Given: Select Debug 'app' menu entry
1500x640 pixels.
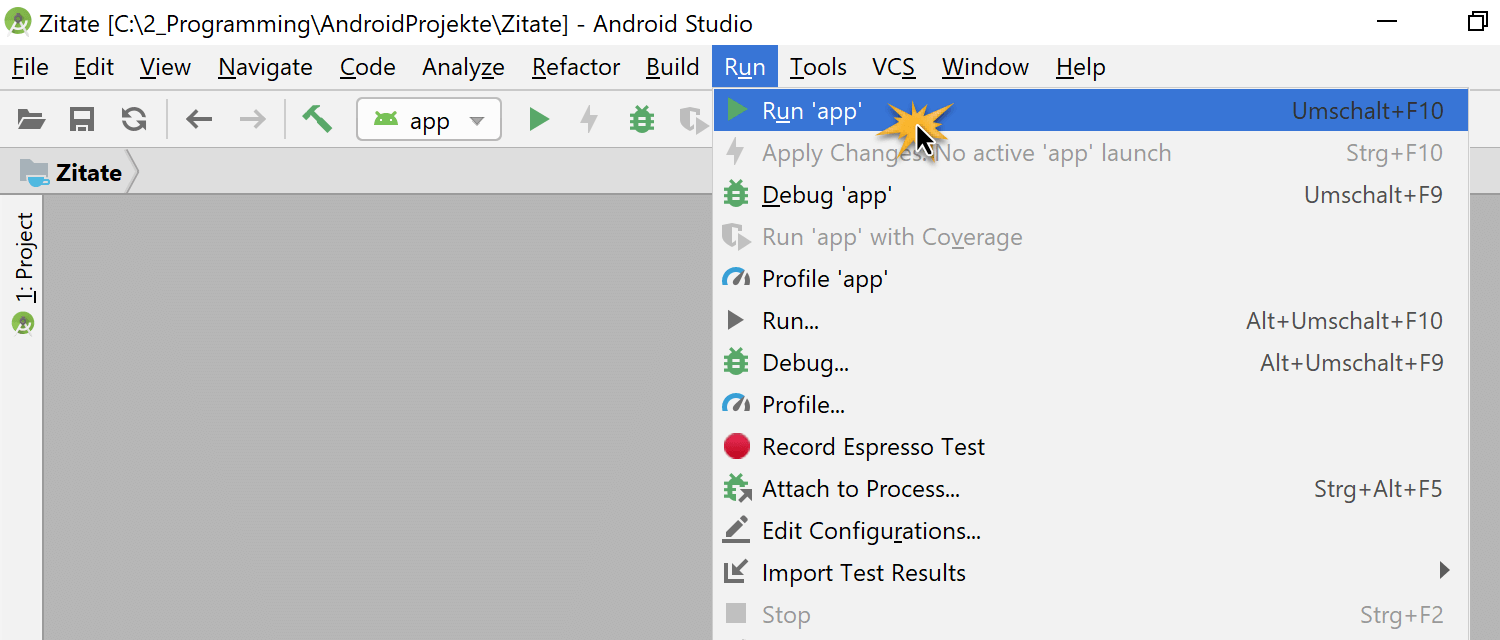Looking at the screenshot, I should 1090,195.
